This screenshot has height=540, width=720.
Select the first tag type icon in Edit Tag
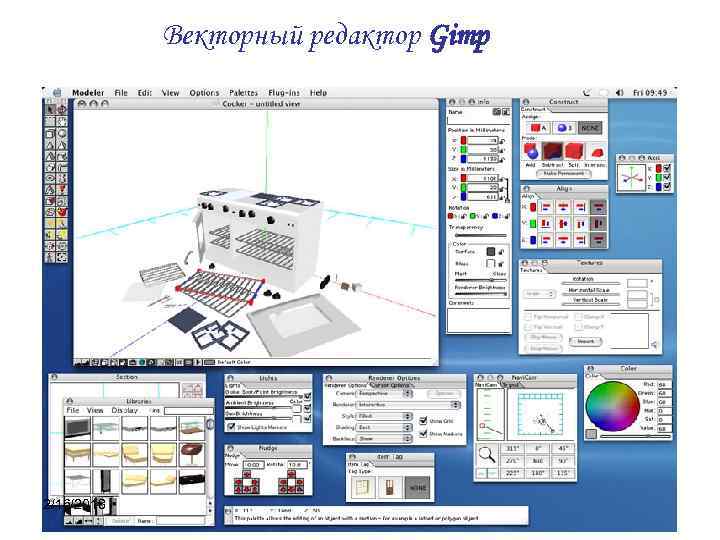pyautogui.click(x=363, y=488)
